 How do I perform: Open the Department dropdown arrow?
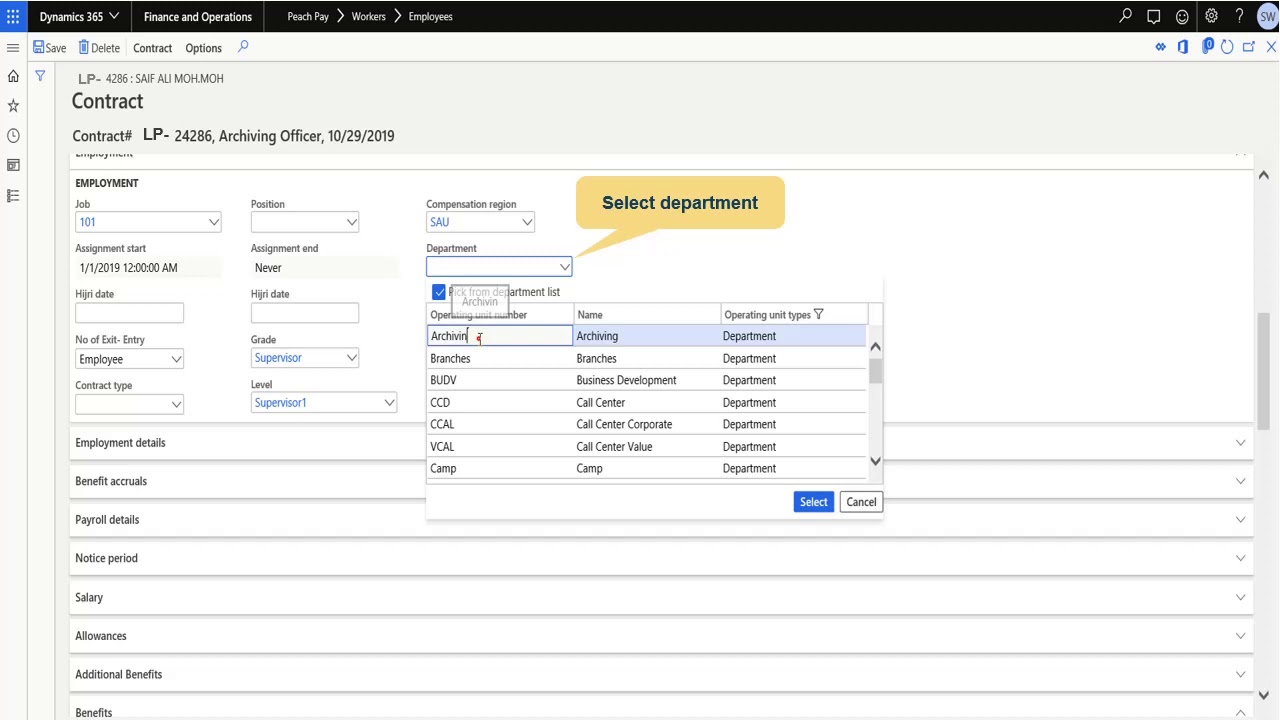[564, 267]
